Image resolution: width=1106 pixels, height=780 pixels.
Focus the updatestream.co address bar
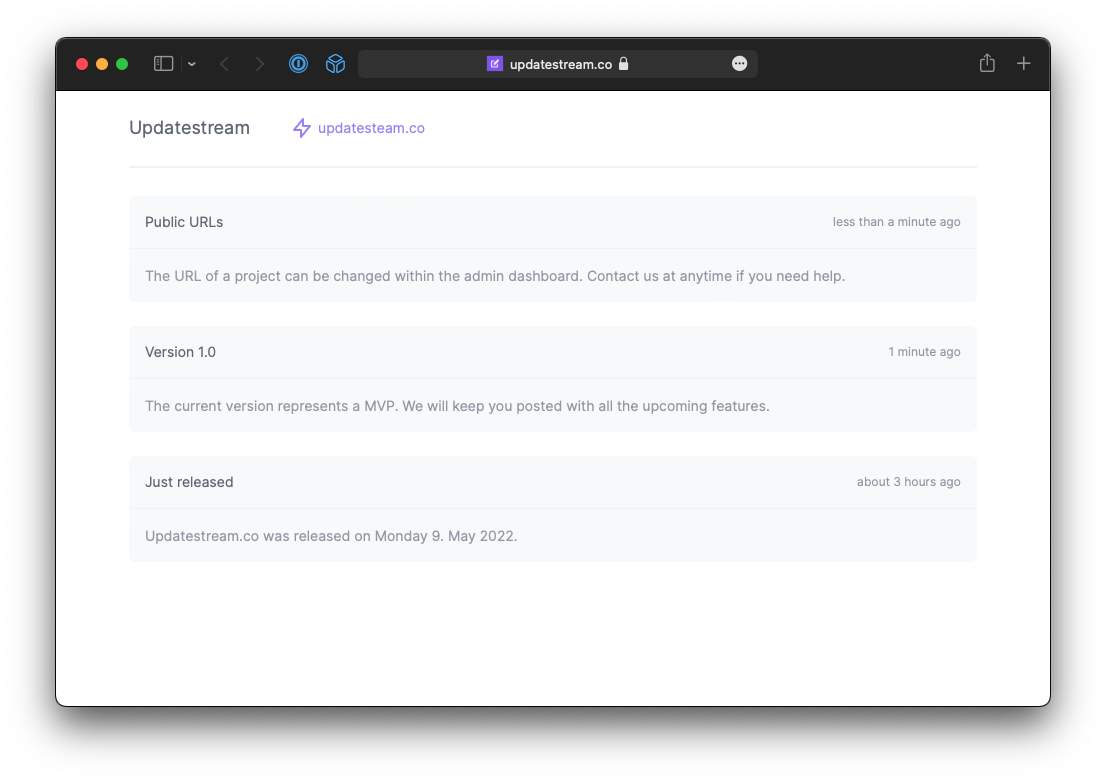558,64
